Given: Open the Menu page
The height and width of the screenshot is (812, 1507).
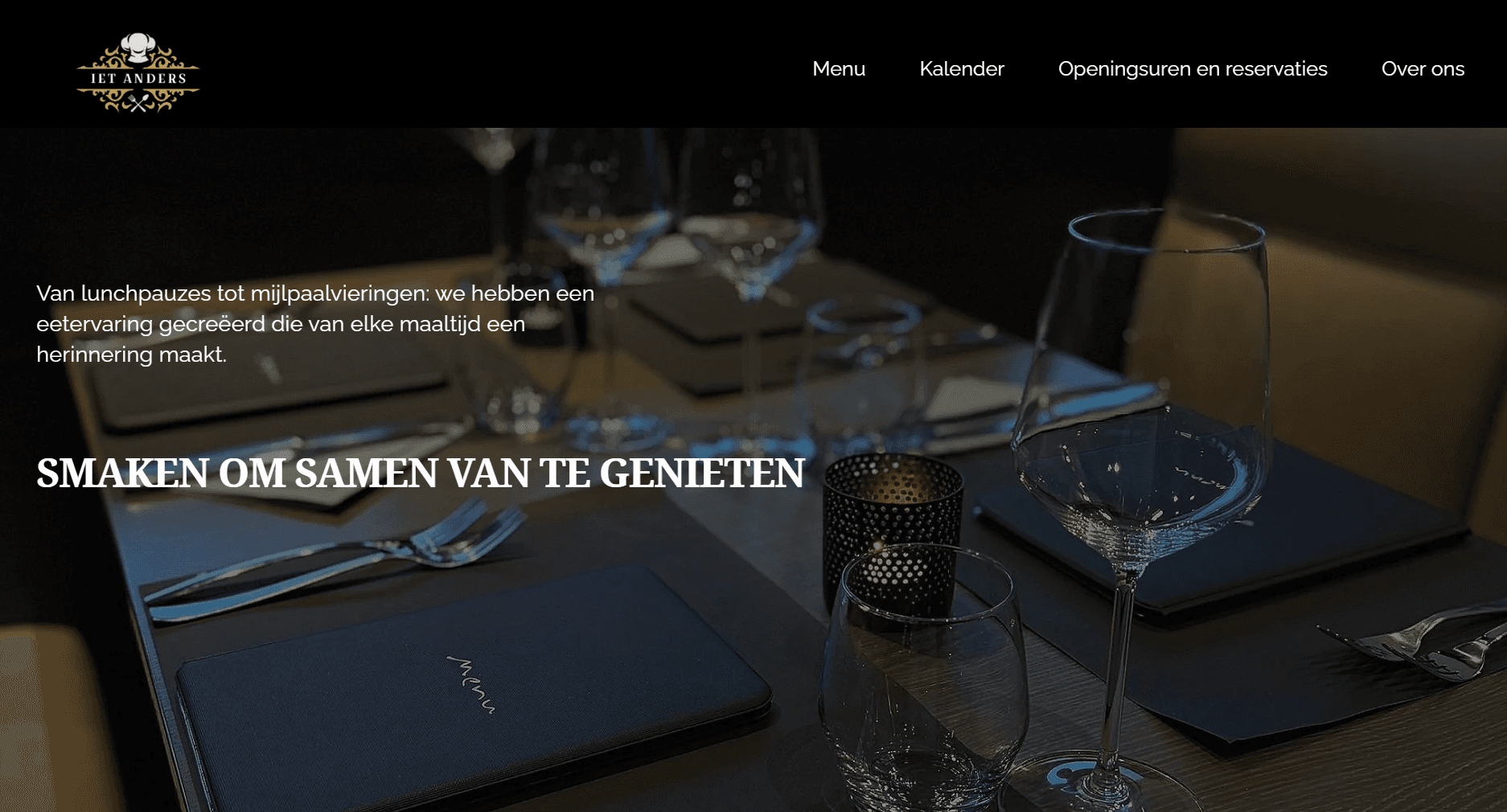Looking at the screenshot, I should click(839, 68).
